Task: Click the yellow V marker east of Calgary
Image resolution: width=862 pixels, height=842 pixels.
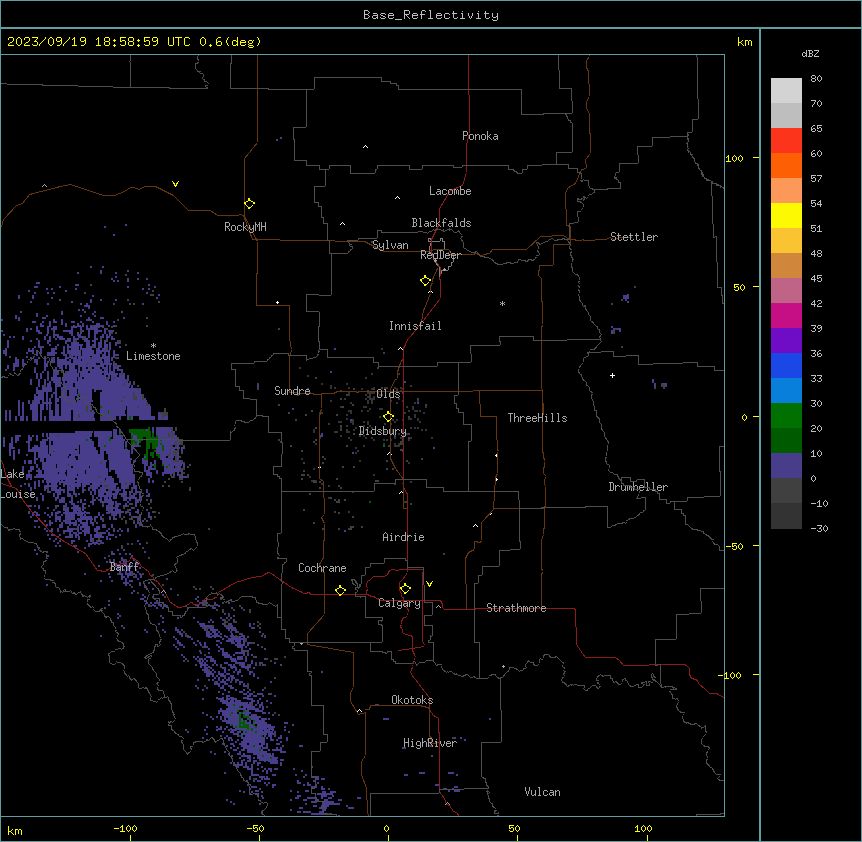Action: coord(429,584)
